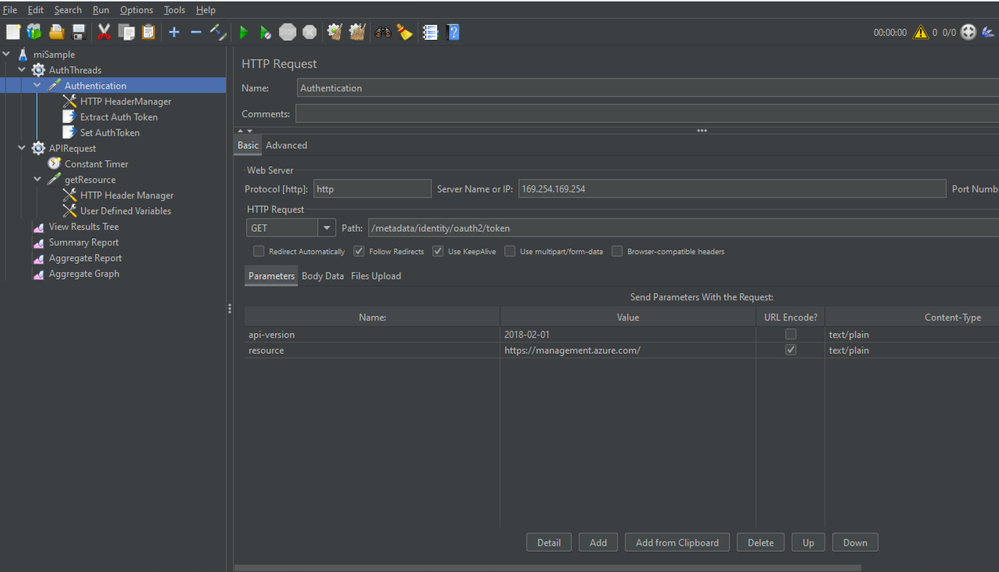The width and height of the screenshot is (999, 572).
Task: Switch to the Files Upload tab
Action: coord(376,276)
